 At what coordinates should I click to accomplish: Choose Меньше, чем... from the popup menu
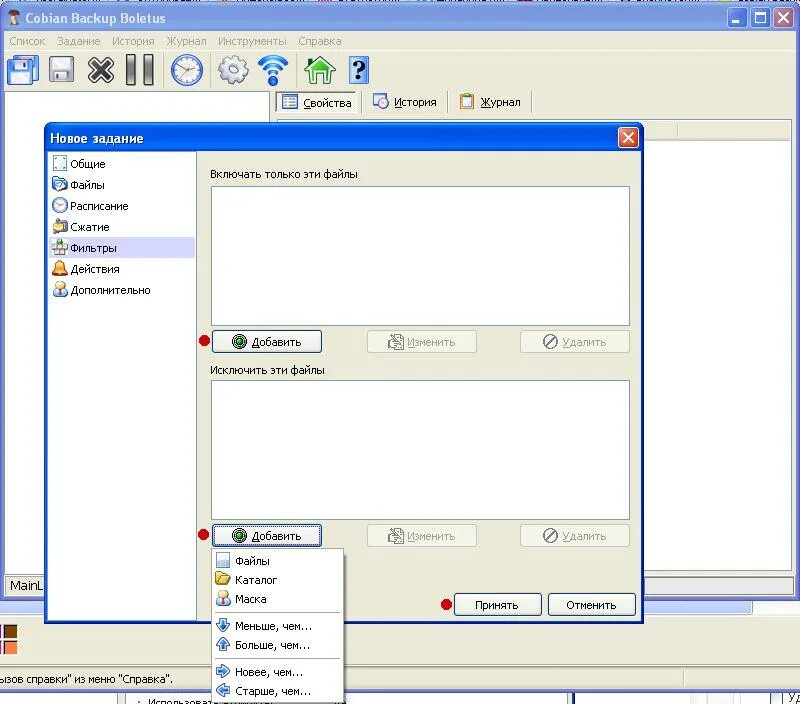278,625
